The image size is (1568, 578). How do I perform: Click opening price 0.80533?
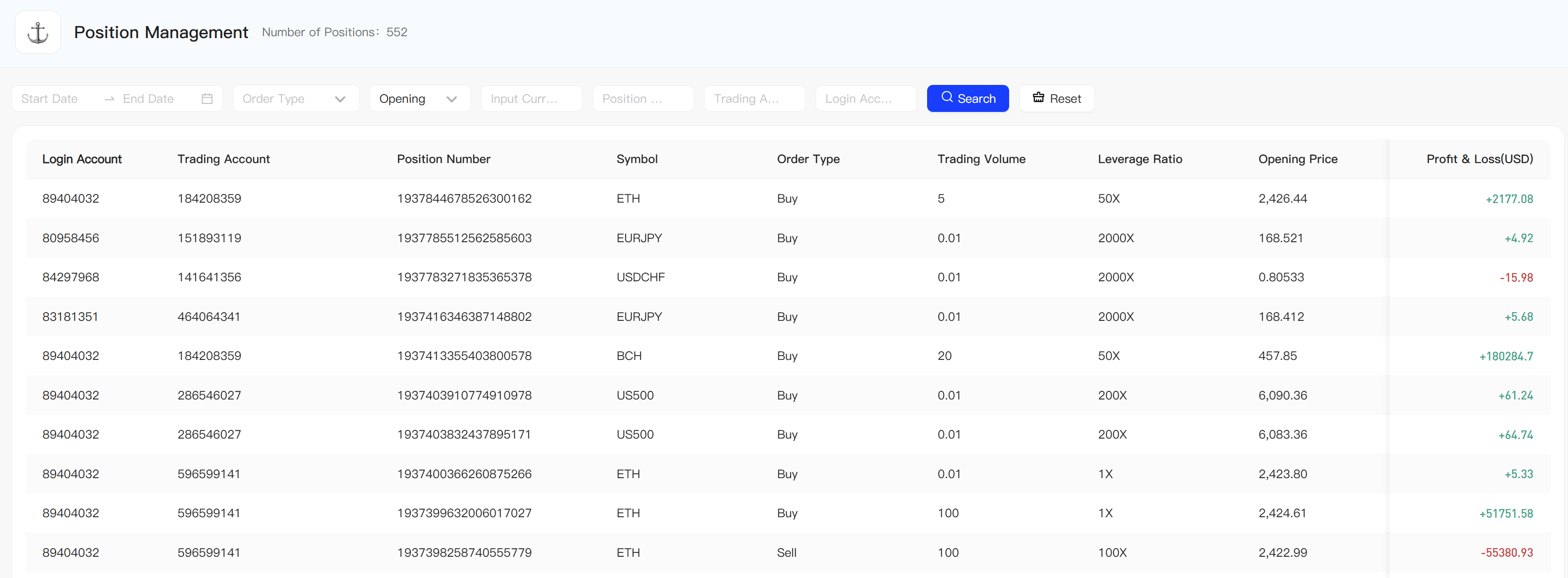pyautogui.click(x=1281, y=277)
